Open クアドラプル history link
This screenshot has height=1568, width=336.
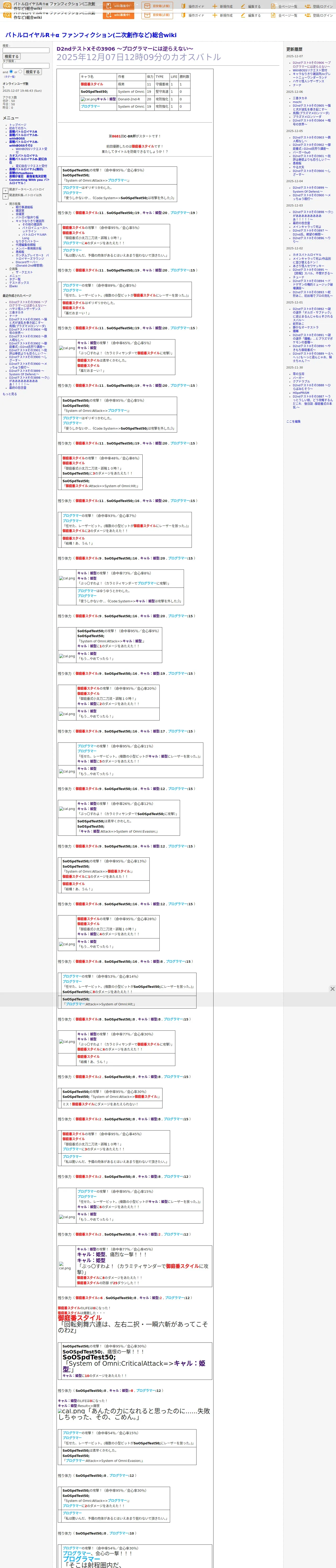pos(301,382)
